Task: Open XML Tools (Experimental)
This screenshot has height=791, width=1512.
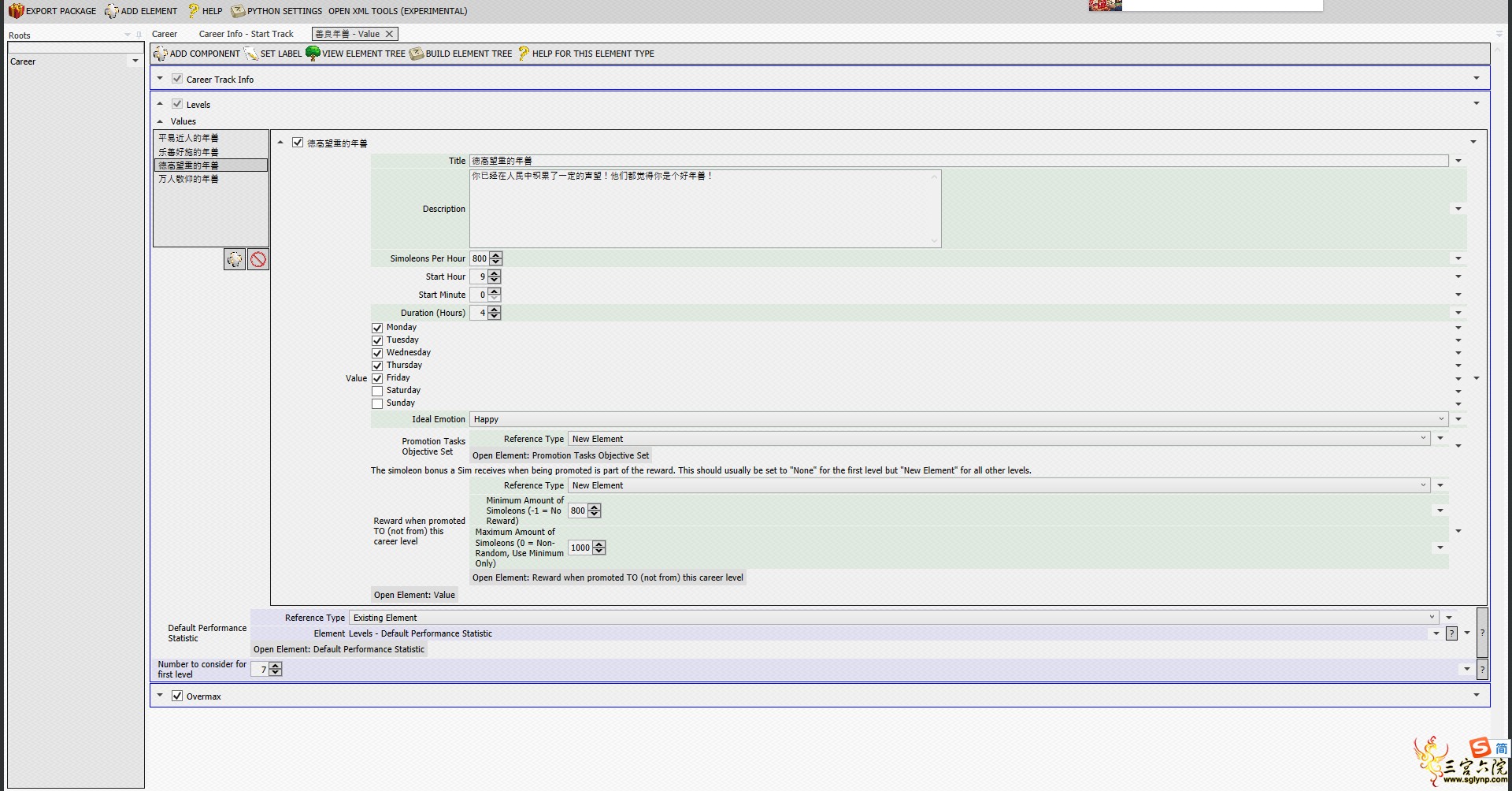Action: tap(398, 11)
